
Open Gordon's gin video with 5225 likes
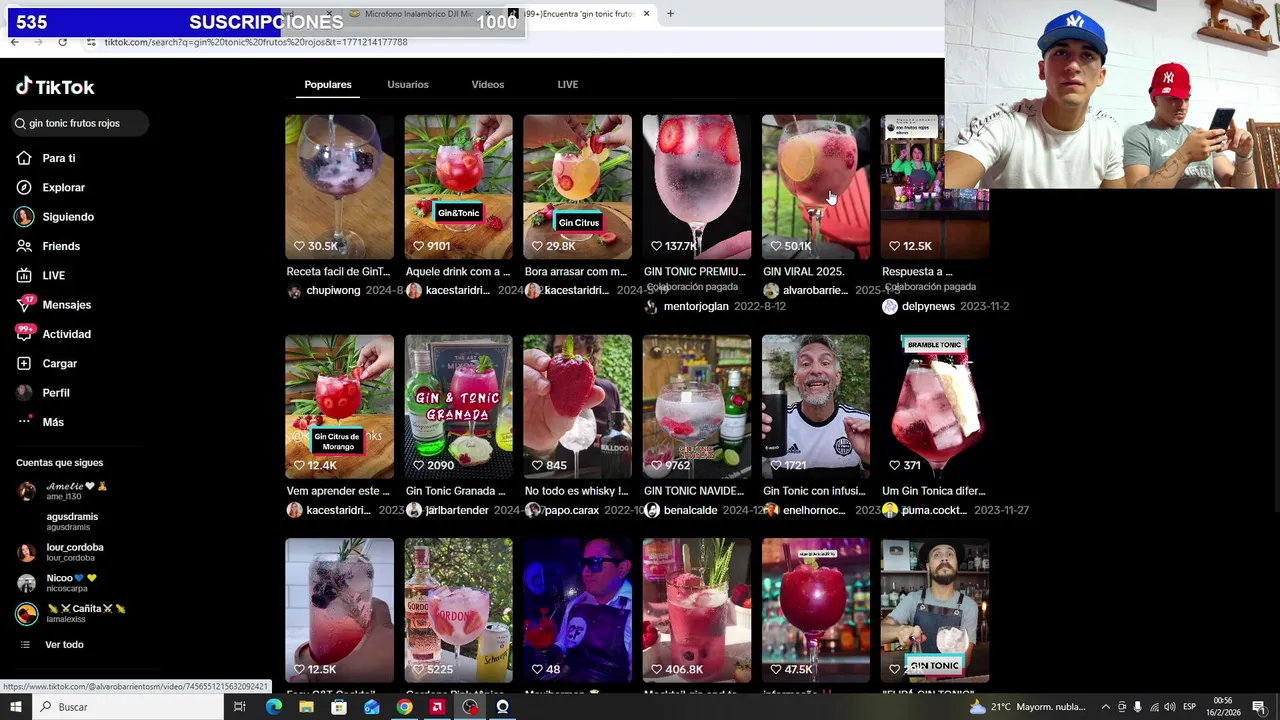click(458, 611)
